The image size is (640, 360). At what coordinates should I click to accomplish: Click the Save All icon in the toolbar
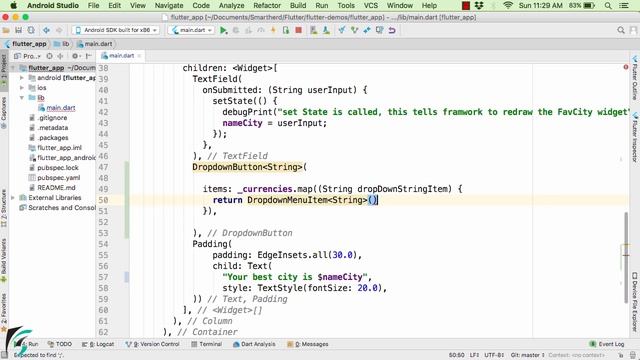(18, 30)
